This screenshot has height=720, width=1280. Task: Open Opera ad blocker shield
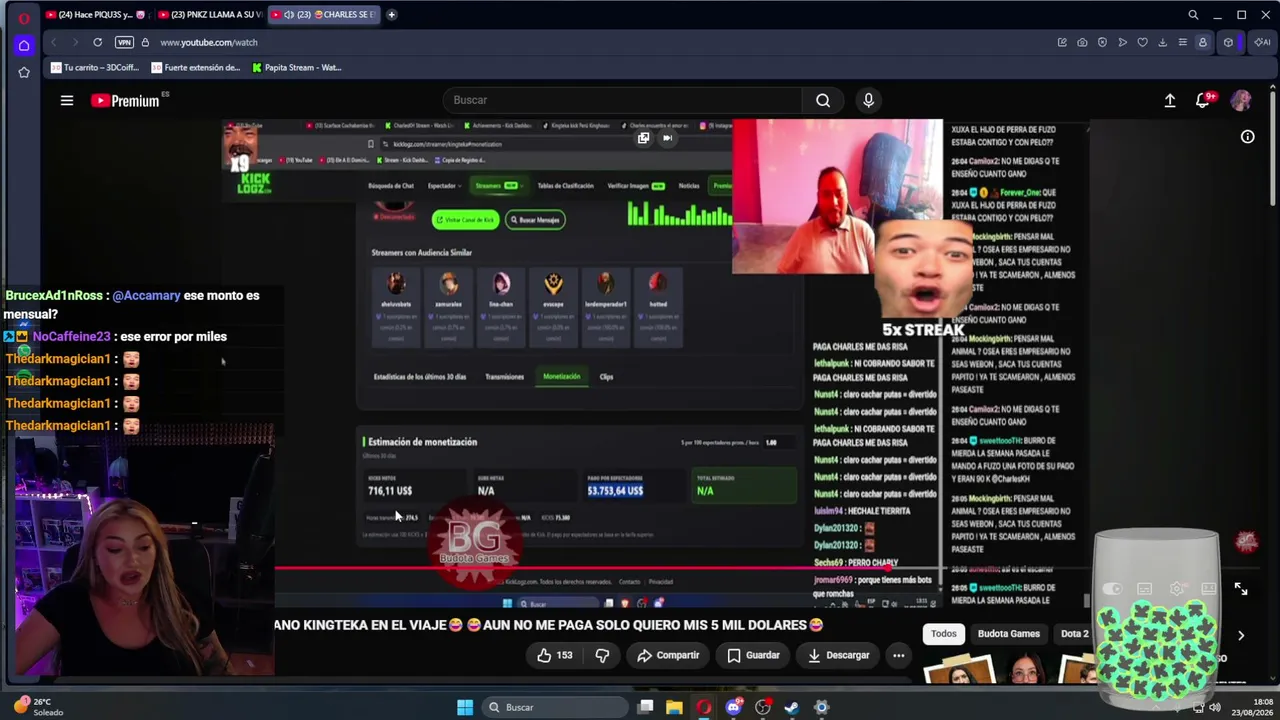[x=1102, y=42]
